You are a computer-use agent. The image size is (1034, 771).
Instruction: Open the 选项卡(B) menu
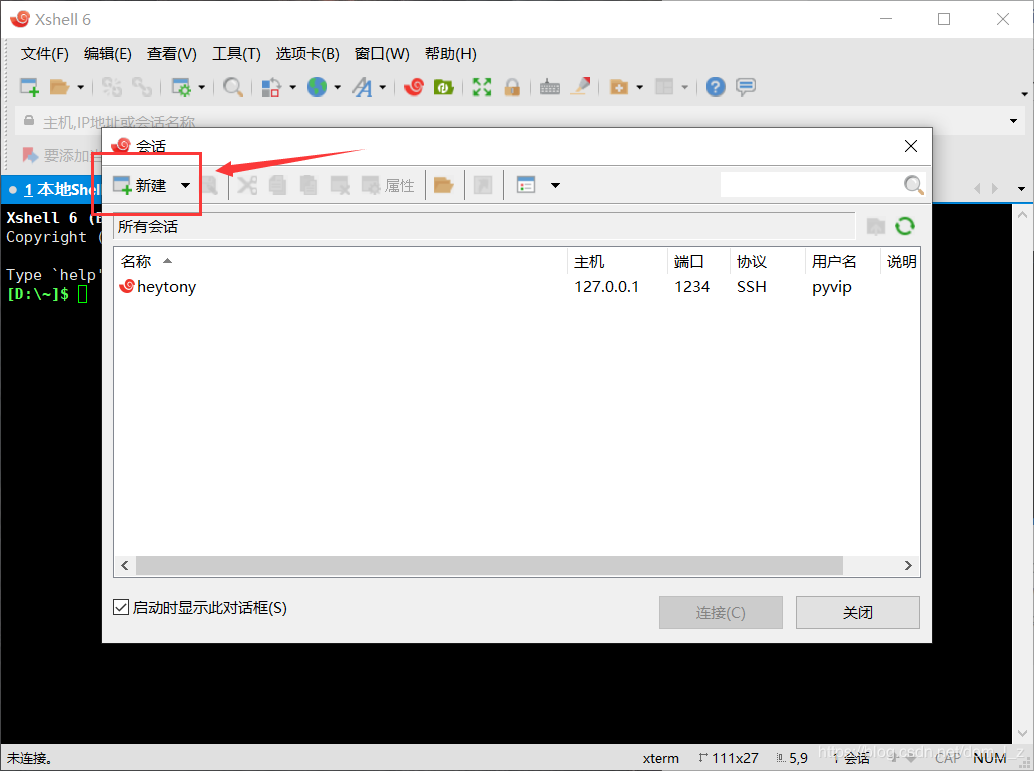[307, 54]
